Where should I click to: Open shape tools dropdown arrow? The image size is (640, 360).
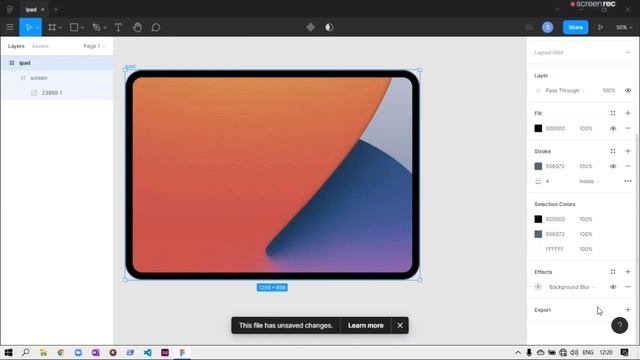(82, 28)
